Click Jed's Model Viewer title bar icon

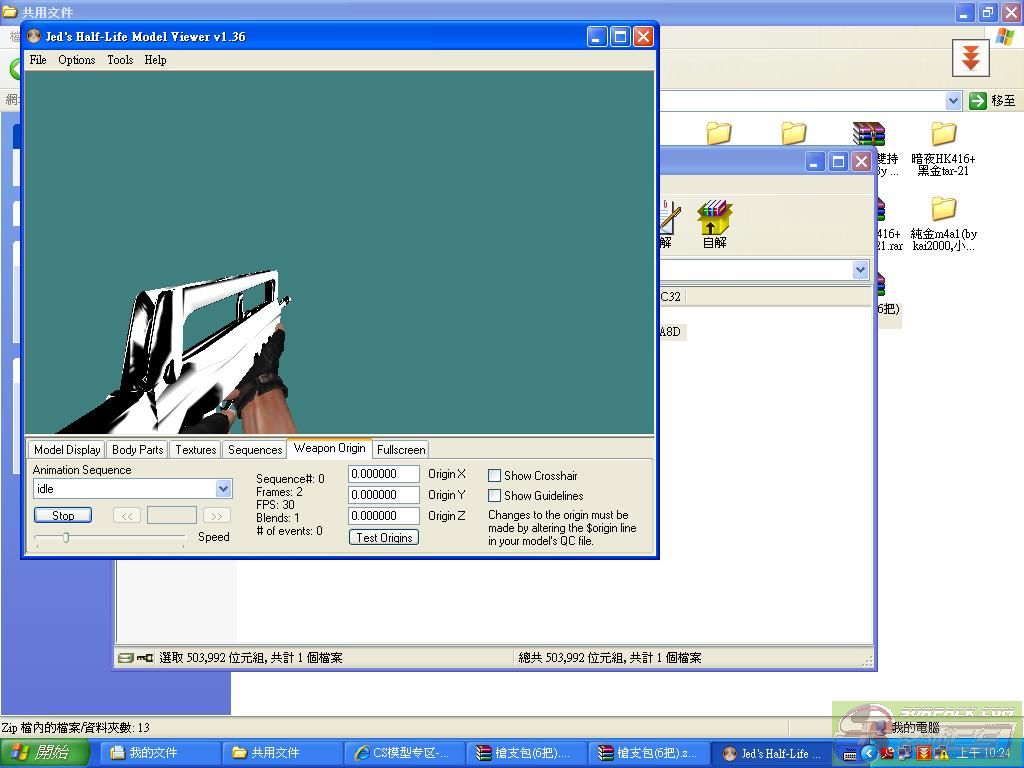coord(34,37)
